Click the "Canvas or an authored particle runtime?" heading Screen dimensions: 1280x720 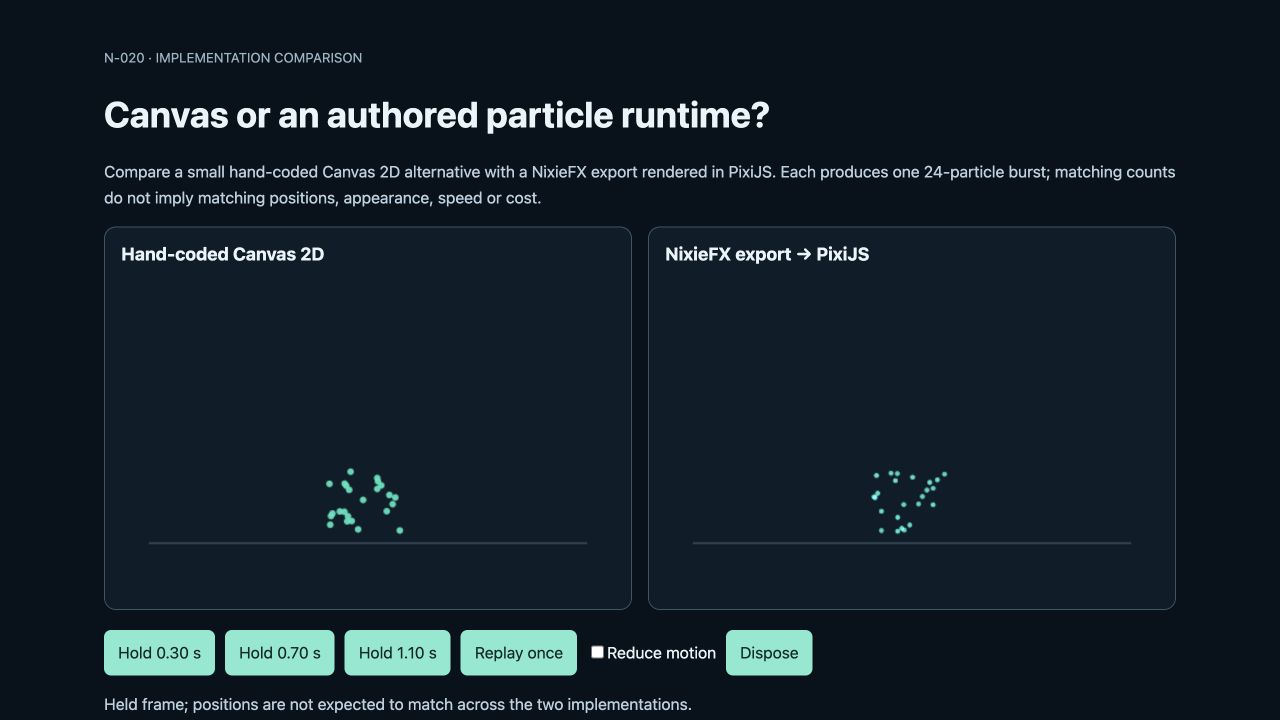(437, 116)
